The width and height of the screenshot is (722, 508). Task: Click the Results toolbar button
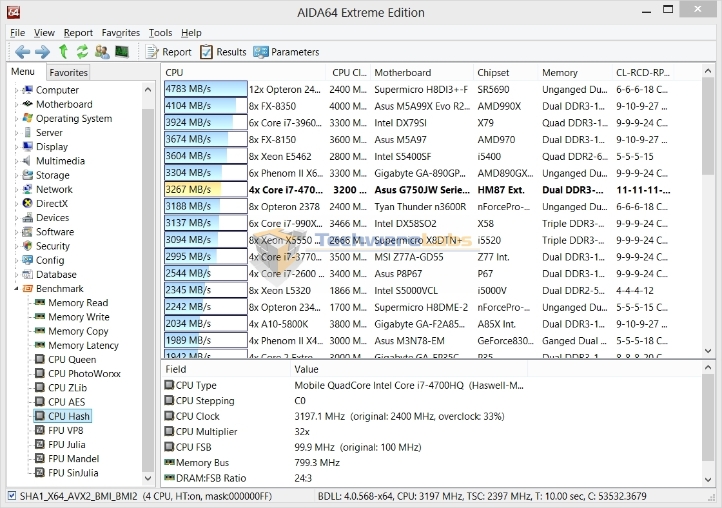pyautogui.click(x=223, y=52)
